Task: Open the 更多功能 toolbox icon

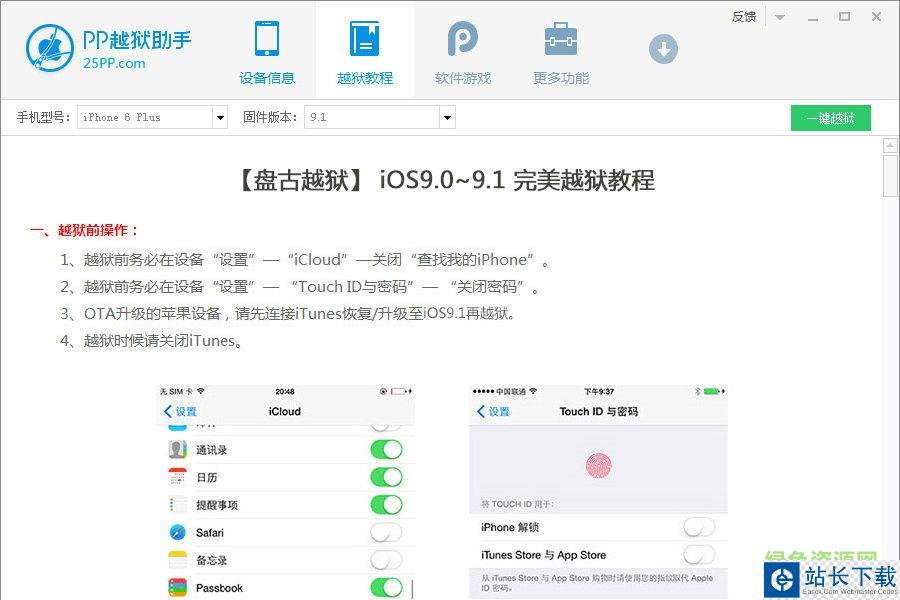Action: [561, 40]
